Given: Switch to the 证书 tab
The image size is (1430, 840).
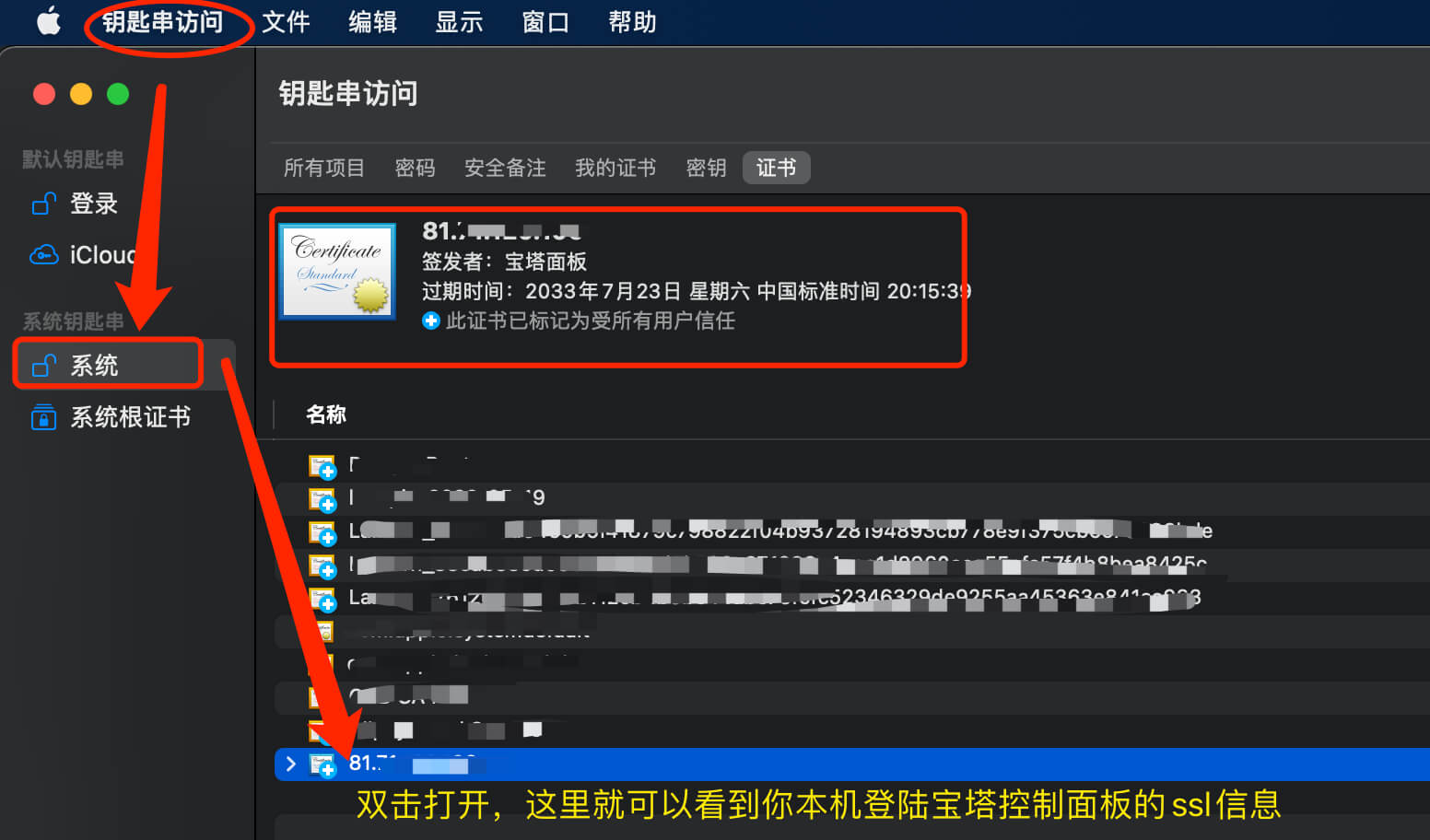Looking at the screenshot, I should pyautogui.click(x=777, y=168).
